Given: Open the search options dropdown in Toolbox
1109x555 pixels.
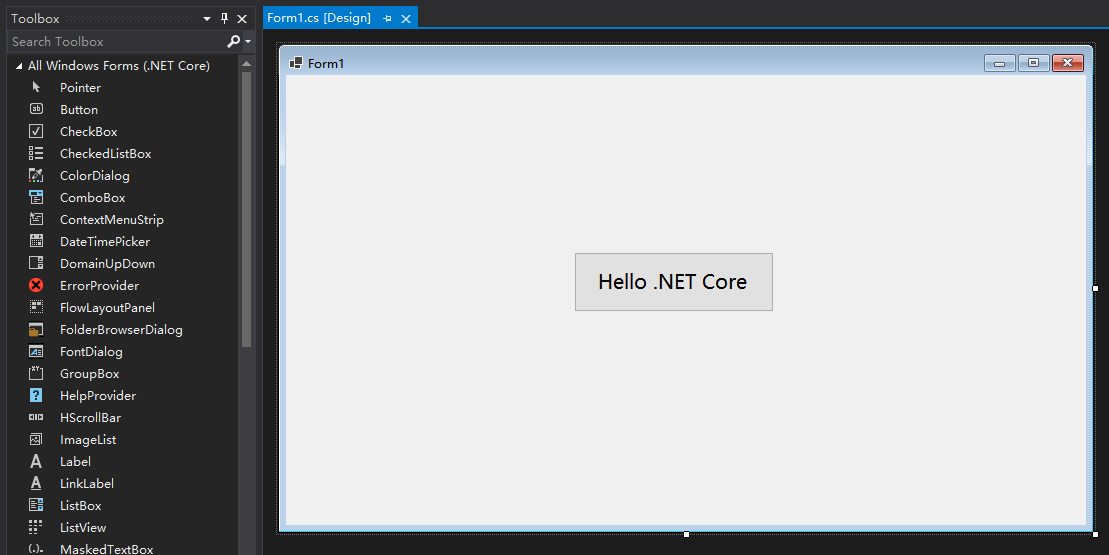Looking at the screenshot, I should point(248,42).
